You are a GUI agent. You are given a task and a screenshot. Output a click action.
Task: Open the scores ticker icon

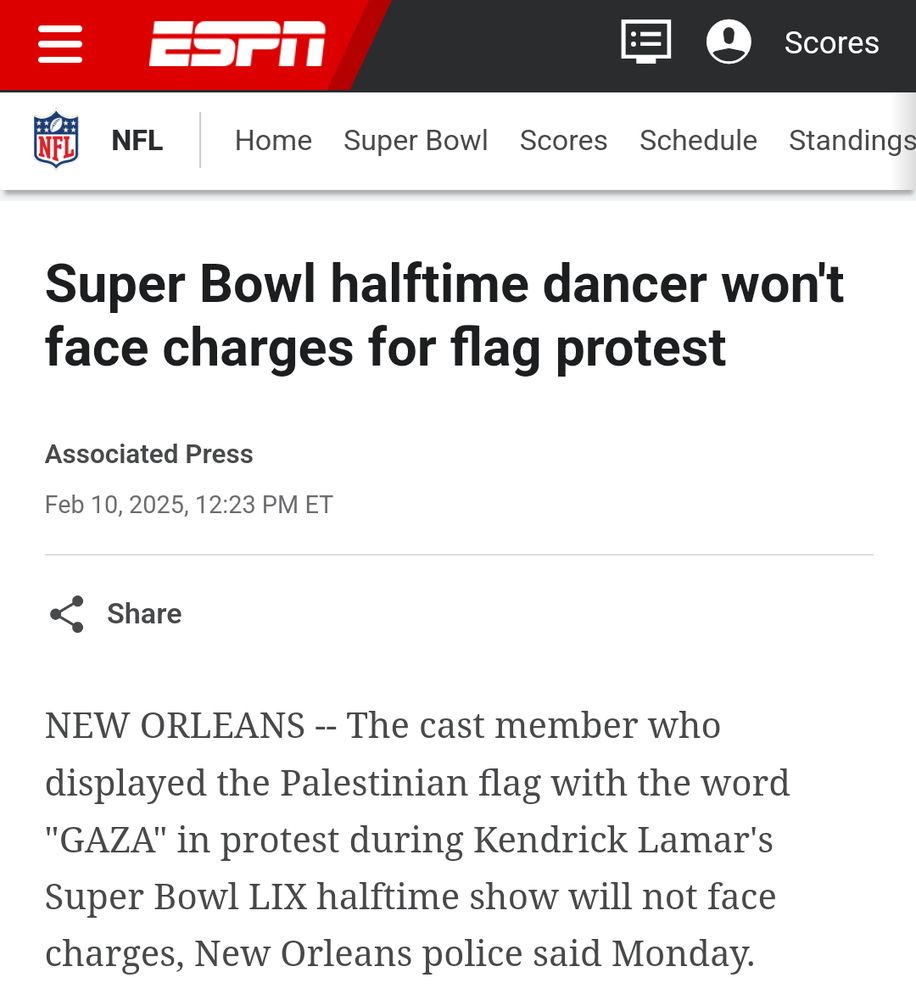pyautogui.click(x=646, y=42)
